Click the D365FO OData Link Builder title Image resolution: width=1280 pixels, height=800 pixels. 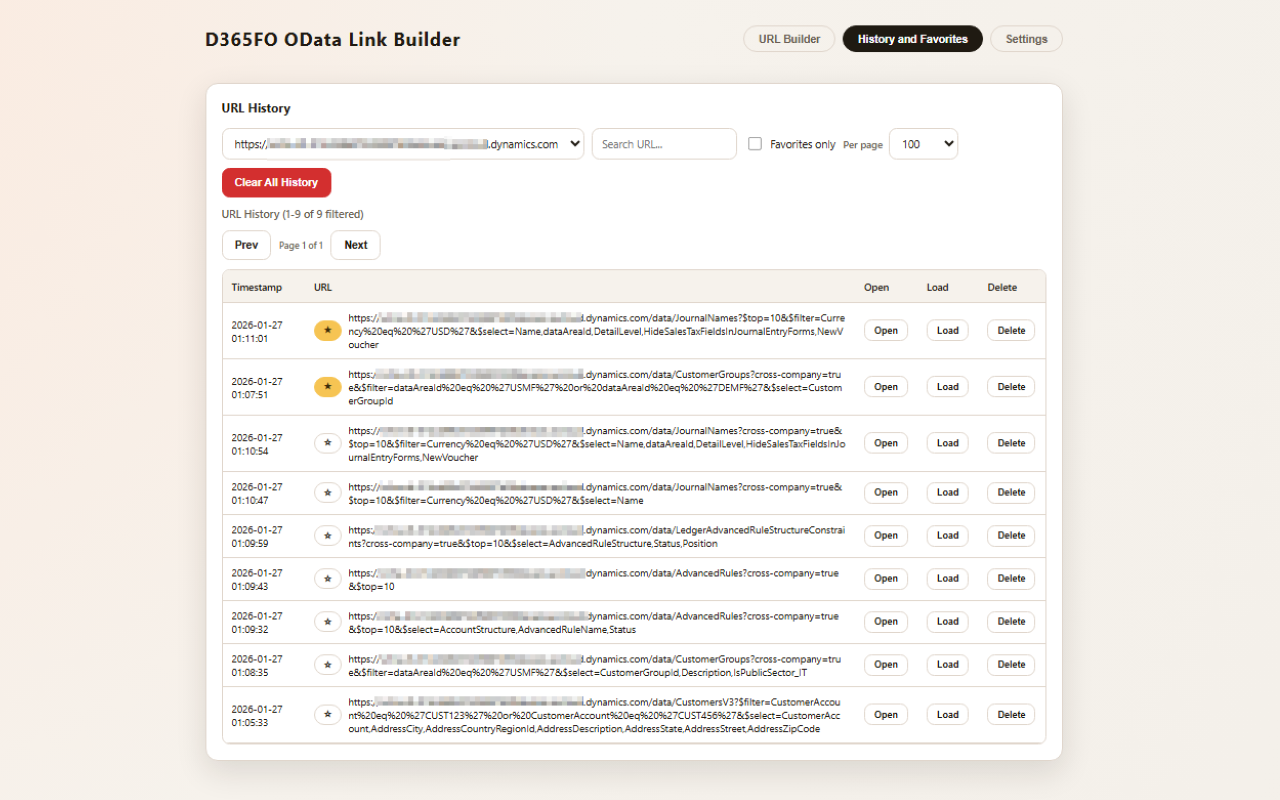coord(333,40)
